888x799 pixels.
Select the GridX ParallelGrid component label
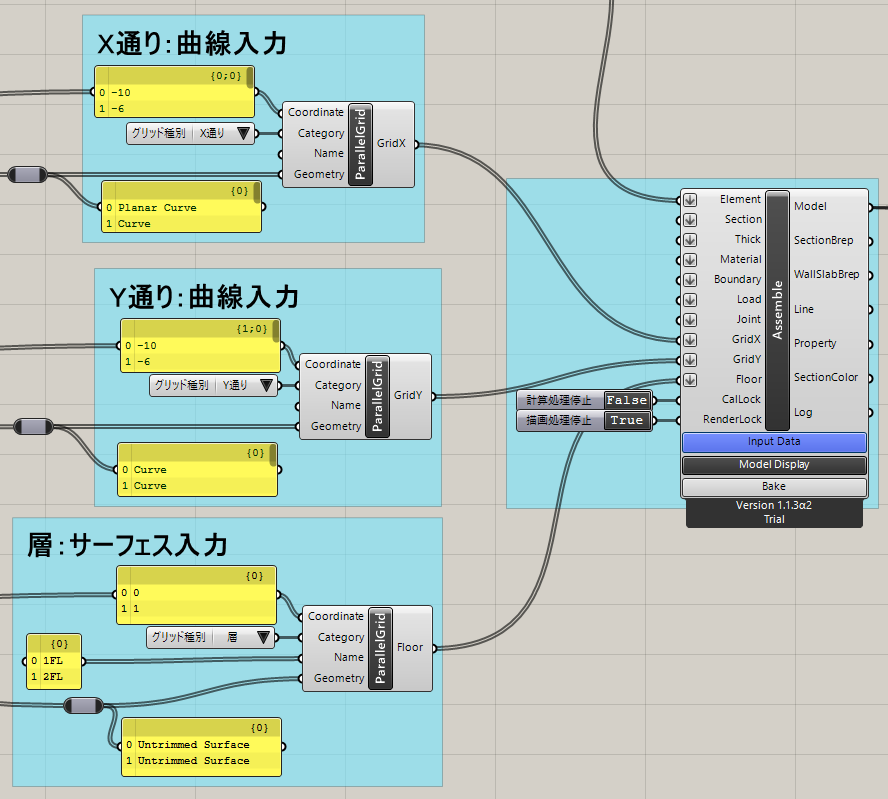click(360, 144)
